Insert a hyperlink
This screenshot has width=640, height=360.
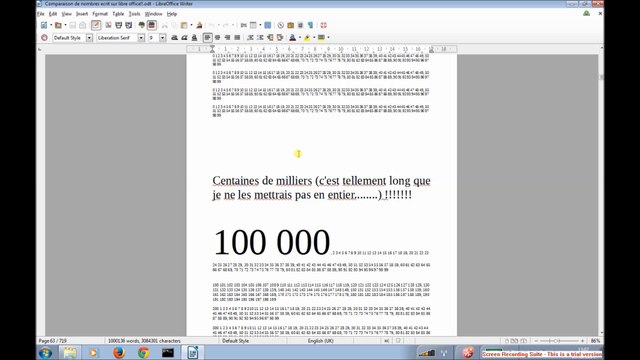pyautogui.click(x=244, y=25)
